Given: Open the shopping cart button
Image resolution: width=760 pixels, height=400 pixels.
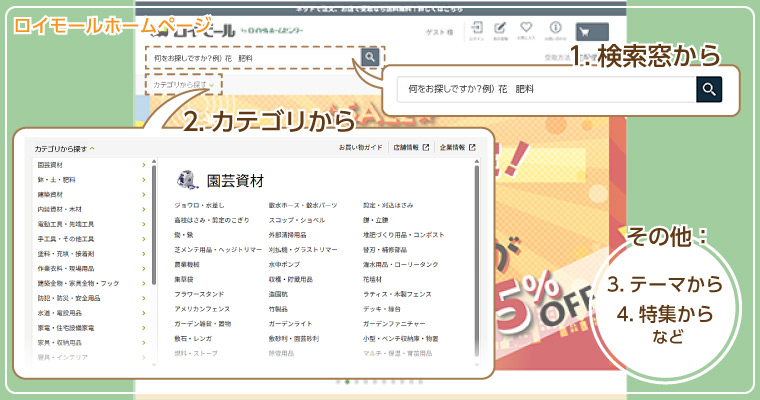Looking at the screenshot, I should (x=592, y=32).
